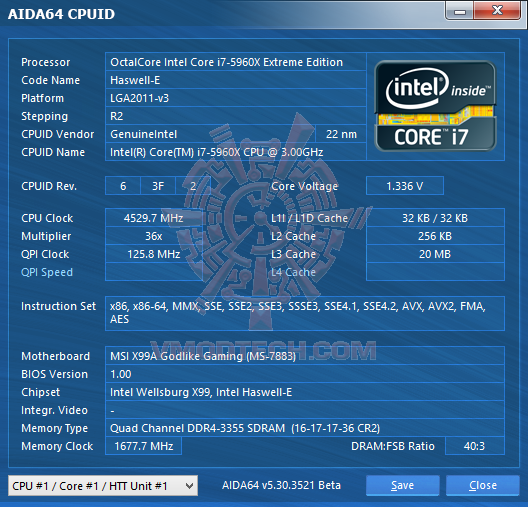Screen dimensions: 528x507
Task: Click the '22 nm' process value
Action: pos(341,134)
